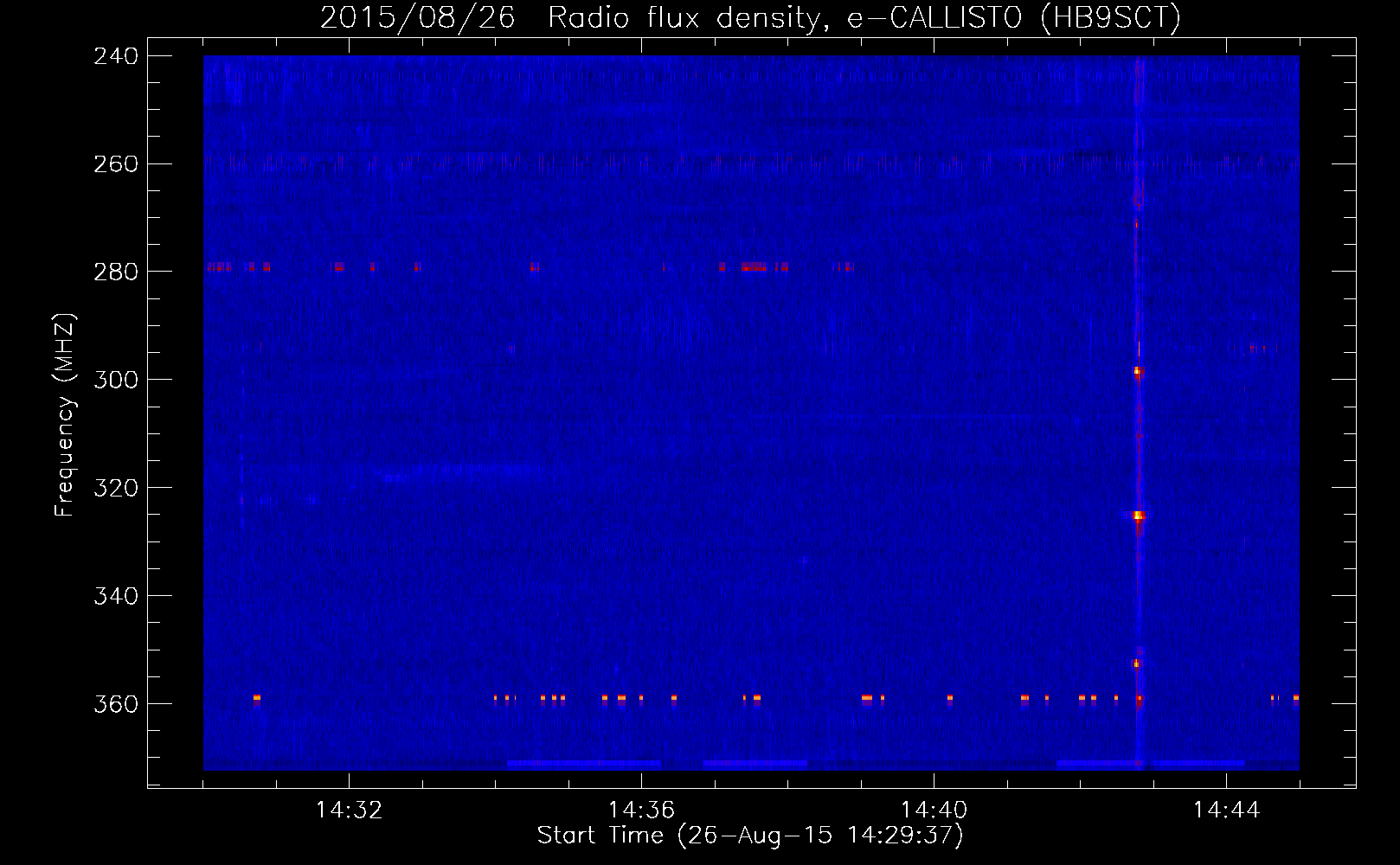Click the 340 frequency tick label
Image resolution: width=1400 pixels, height=865 pixels.
pos(116,596)
